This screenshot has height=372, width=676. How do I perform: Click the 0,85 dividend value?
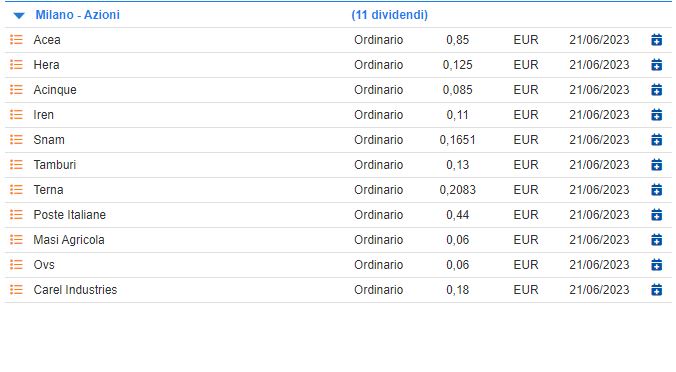tap(457, 40)
